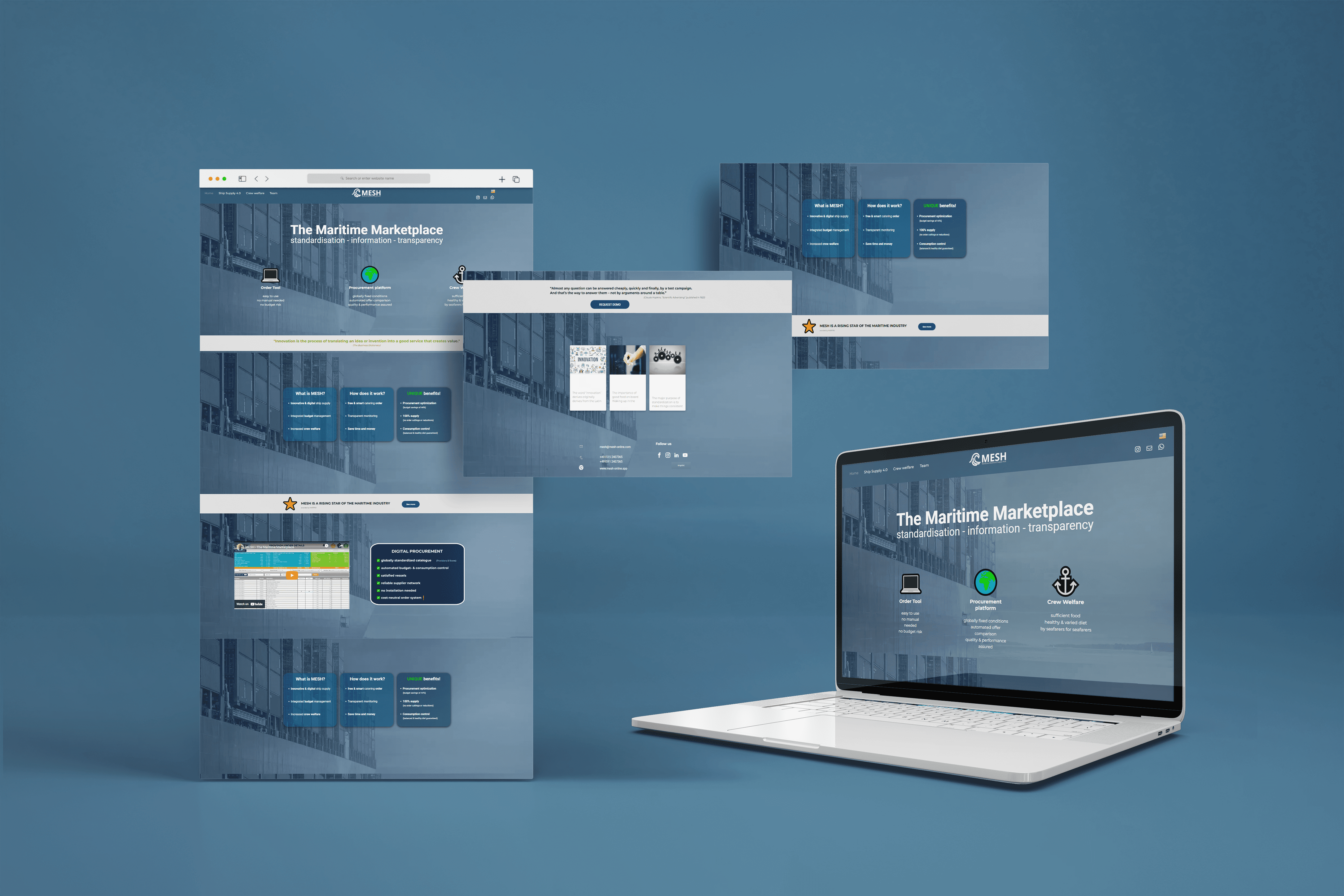Open the Instagram icon in the browser window's header
This screenshot has width=1344, height=896.
(478, 198)
